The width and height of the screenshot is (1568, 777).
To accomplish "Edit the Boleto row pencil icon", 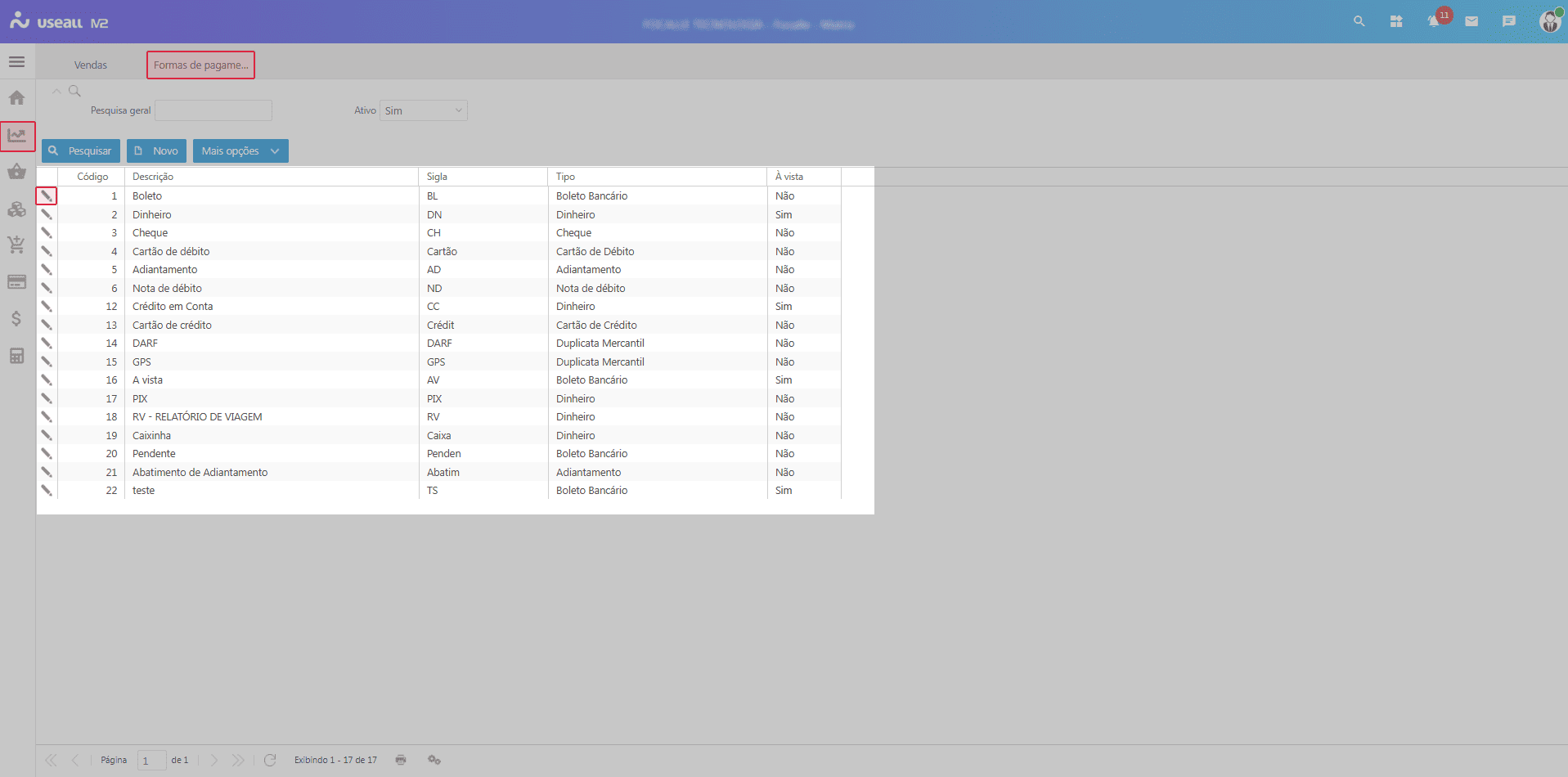I will [47, 196].
